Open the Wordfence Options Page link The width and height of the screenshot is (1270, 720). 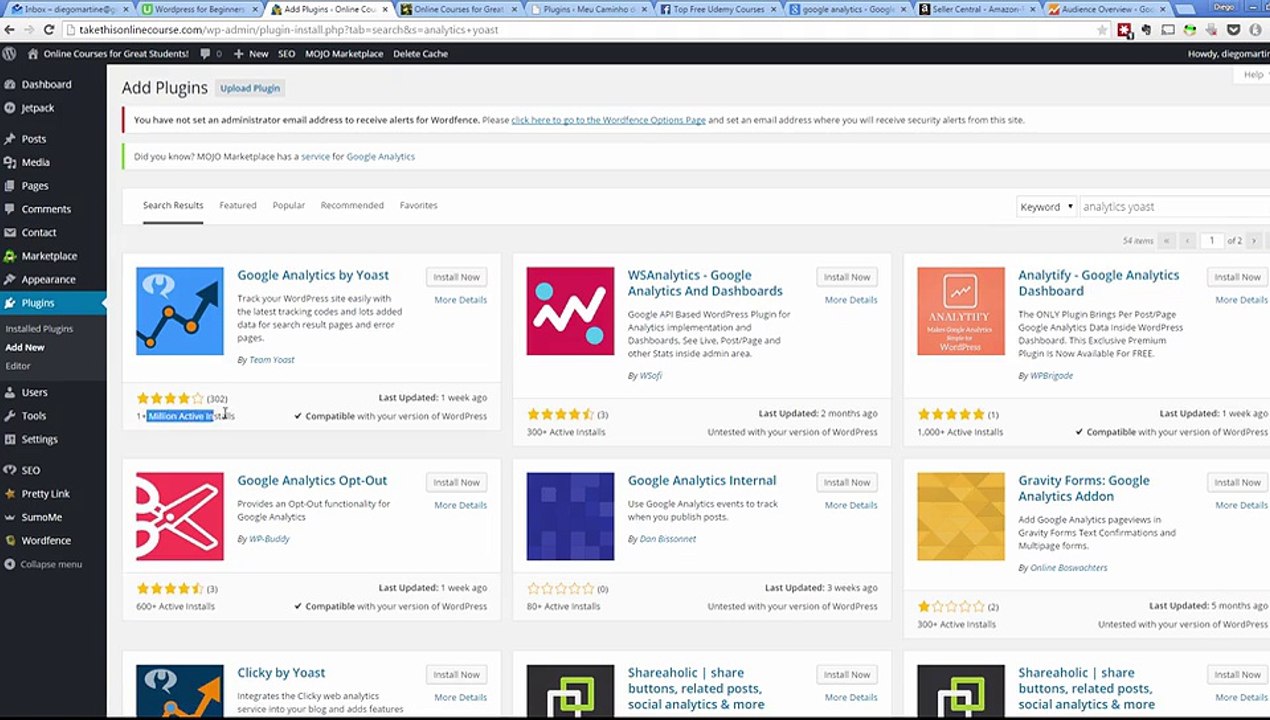point(608,120)
